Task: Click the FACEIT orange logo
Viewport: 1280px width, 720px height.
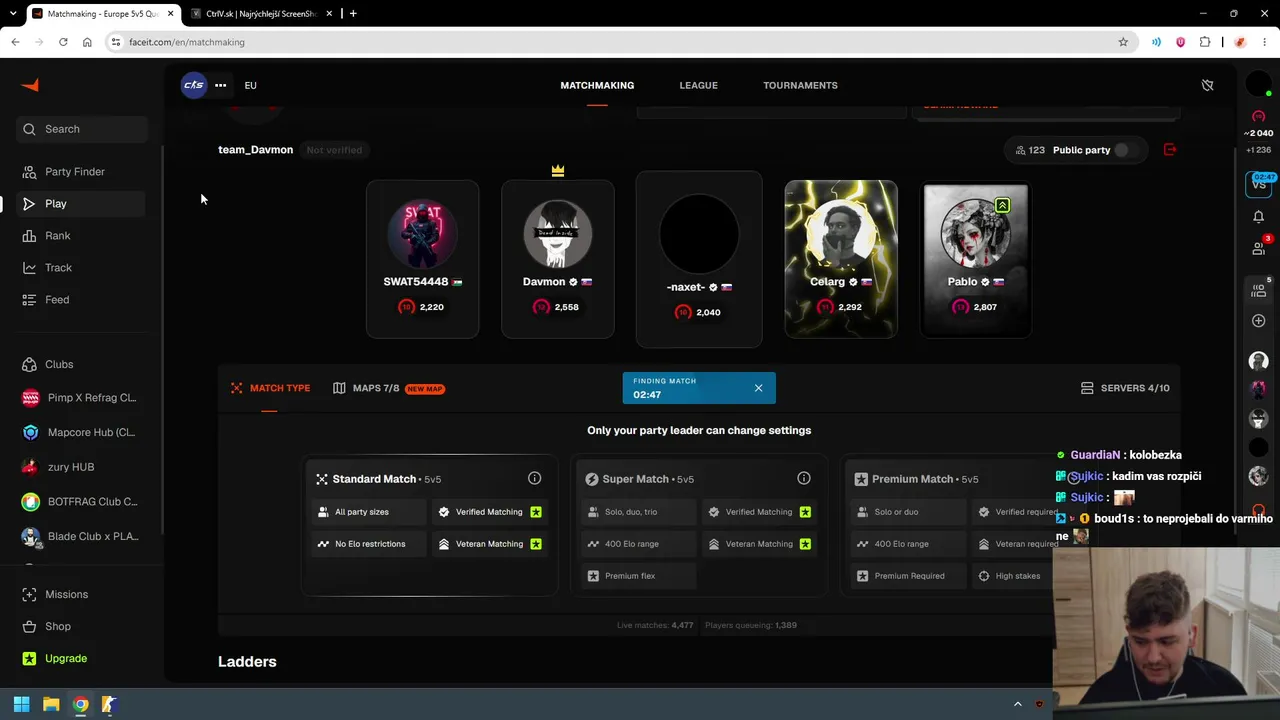Action: (x=30, y=85)
